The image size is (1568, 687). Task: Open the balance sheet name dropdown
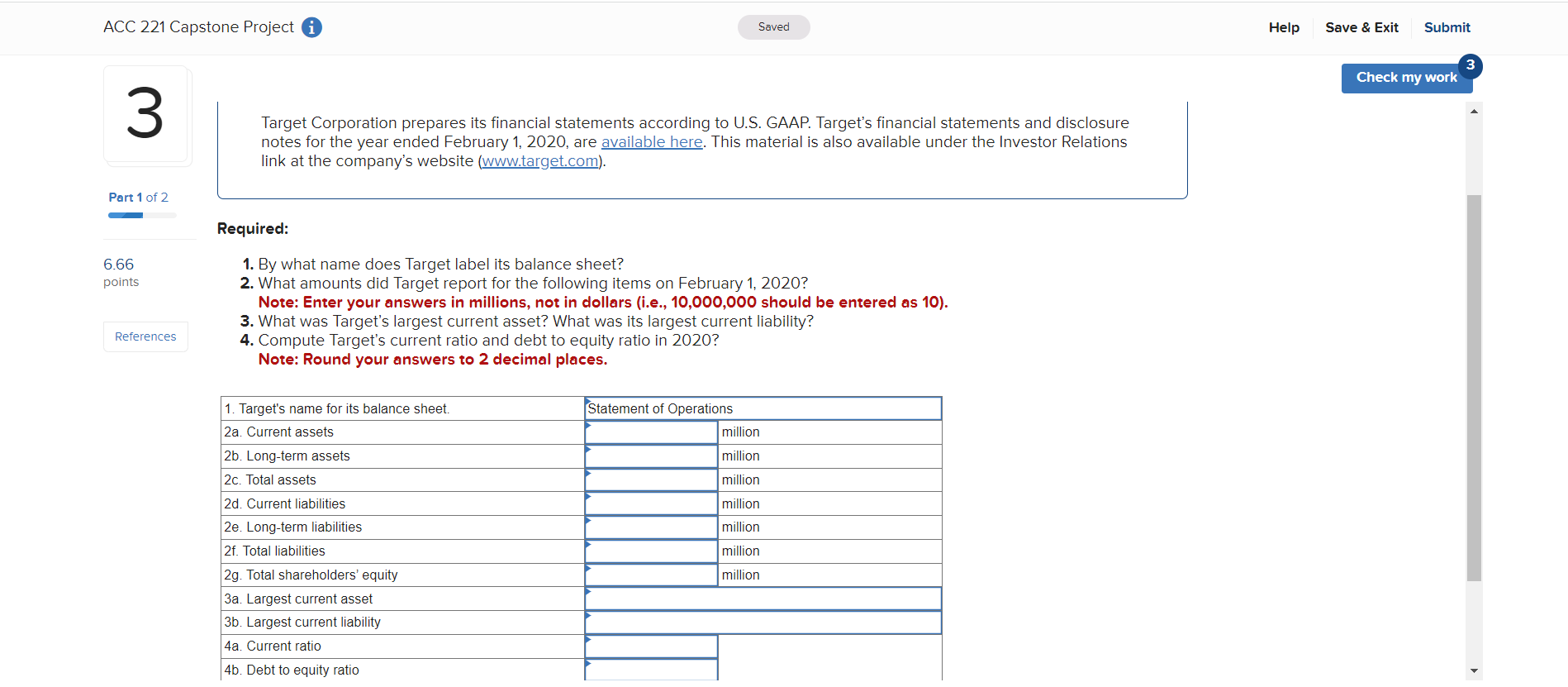click(763, 408)
